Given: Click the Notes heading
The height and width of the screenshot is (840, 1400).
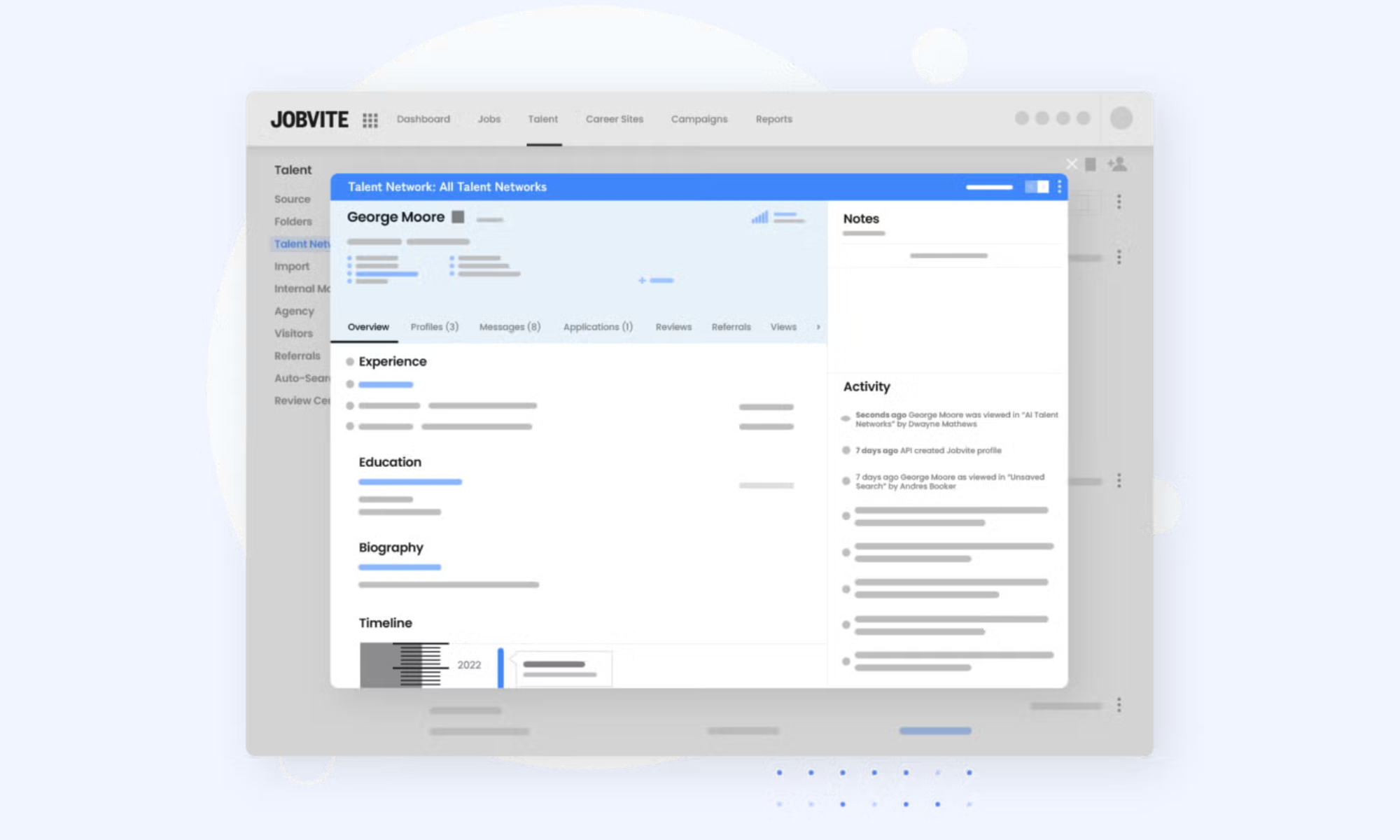Looking at the screenshot, I should [x=861, y=218].
